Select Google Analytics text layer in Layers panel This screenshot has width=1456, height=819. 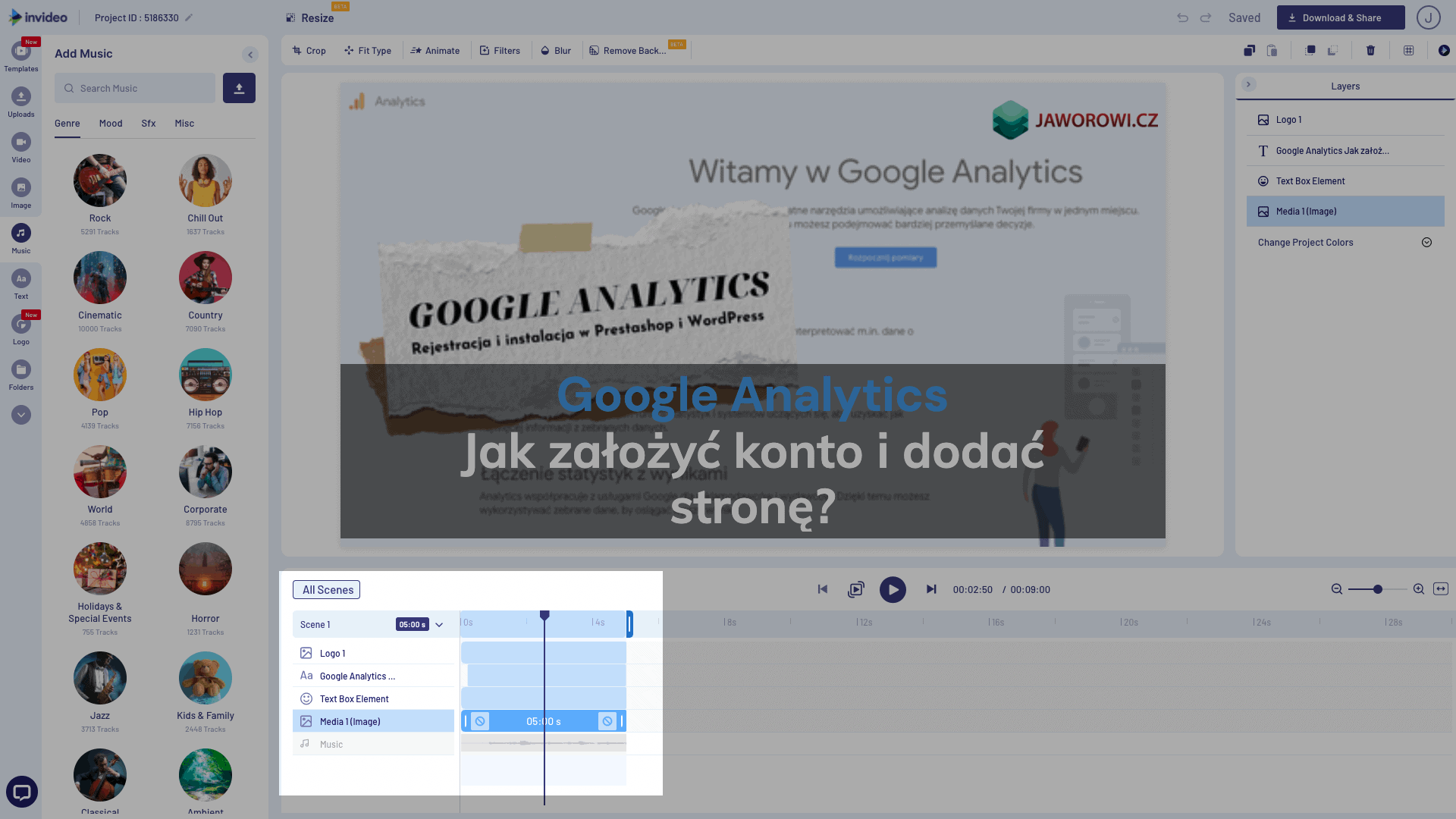coord(1345,151)
